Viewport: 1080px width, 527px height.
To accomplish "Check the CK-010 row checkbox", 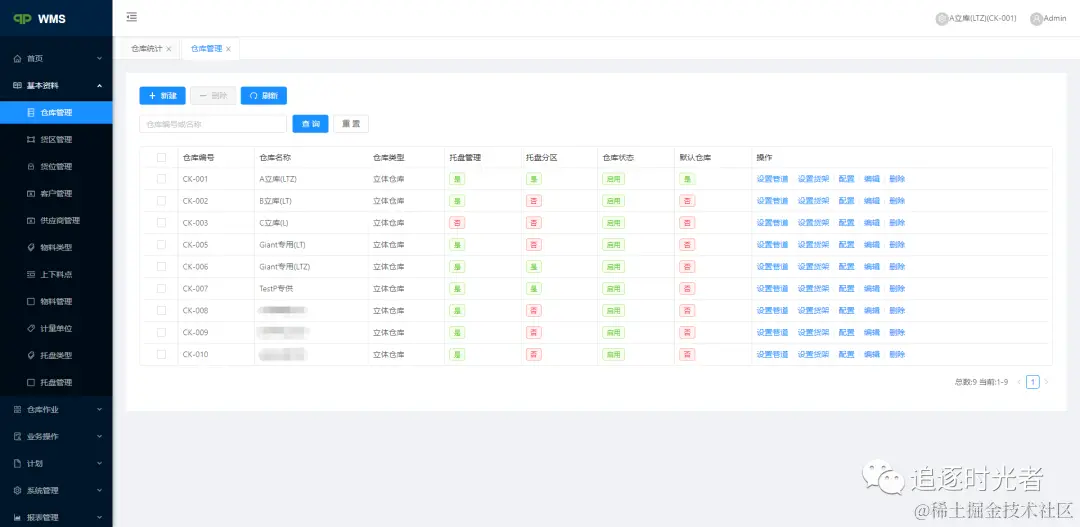I will [x=161, y=354].
